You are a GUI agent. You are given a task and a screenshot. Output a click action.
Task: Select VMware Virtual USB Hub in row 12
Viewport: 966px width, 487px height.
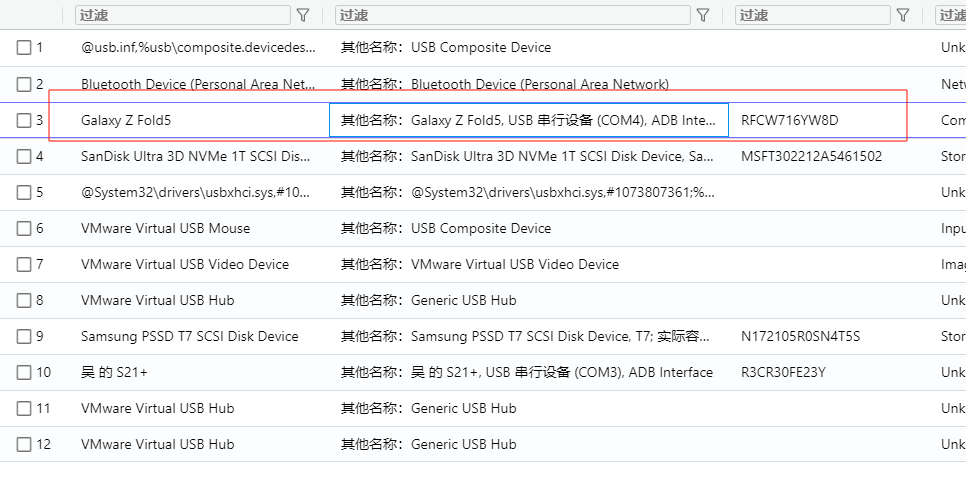(157, 444)
